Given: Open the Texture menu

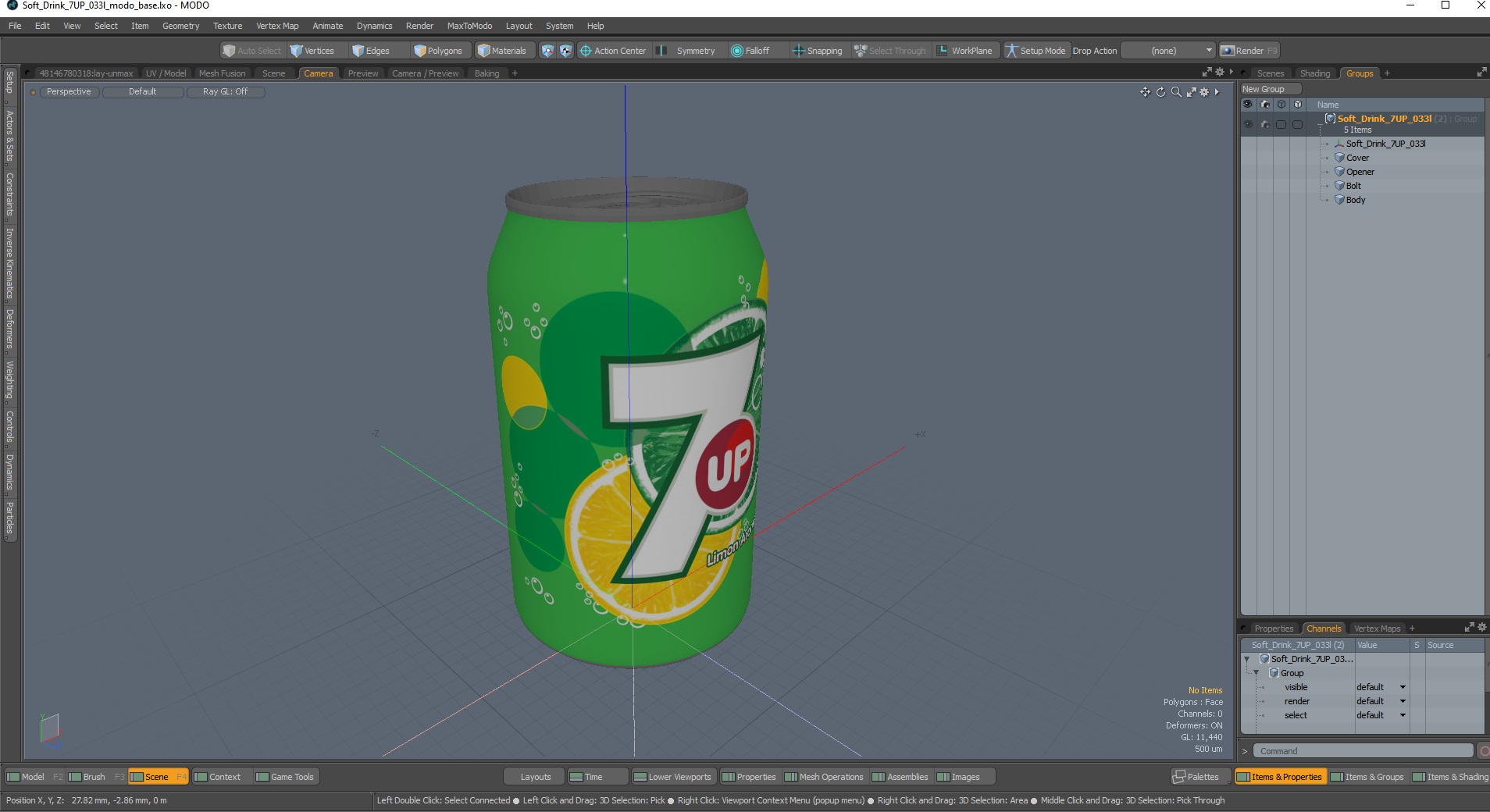Looking at the screenshot, I should tap(227, 26).
